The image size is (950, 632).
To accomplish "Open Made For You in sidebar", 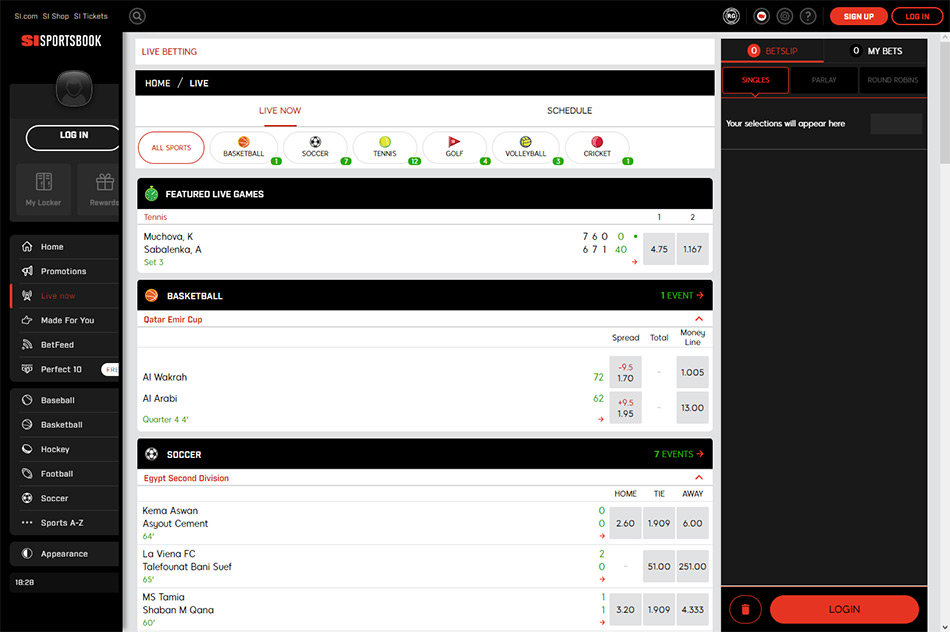I will tap(65, 320).
